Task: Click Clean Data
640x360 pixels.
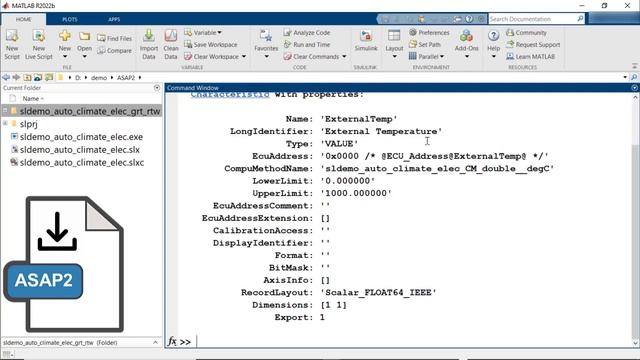Action: tap(171, 44)
